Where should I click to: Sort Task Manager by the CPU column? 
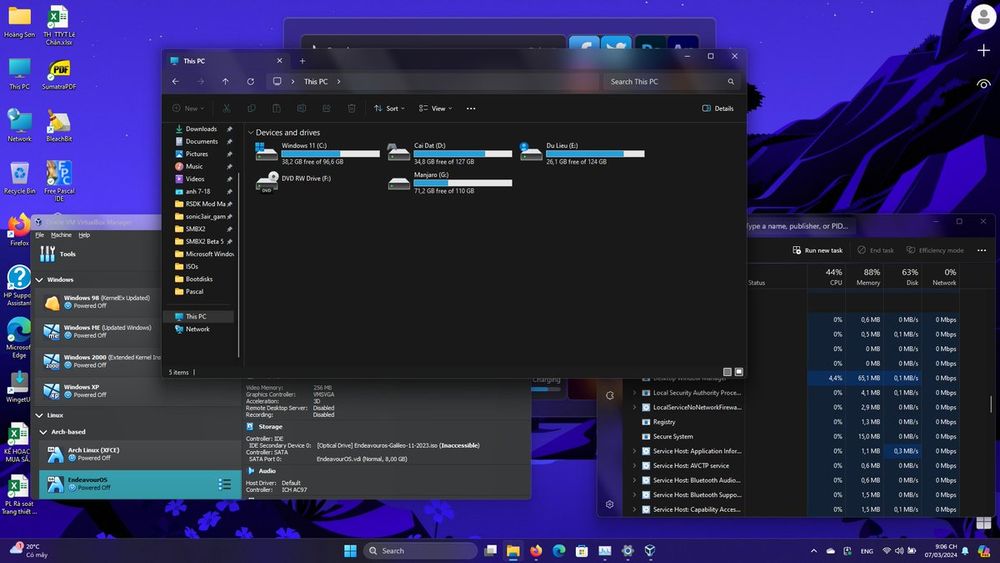(x=834, y=277)
